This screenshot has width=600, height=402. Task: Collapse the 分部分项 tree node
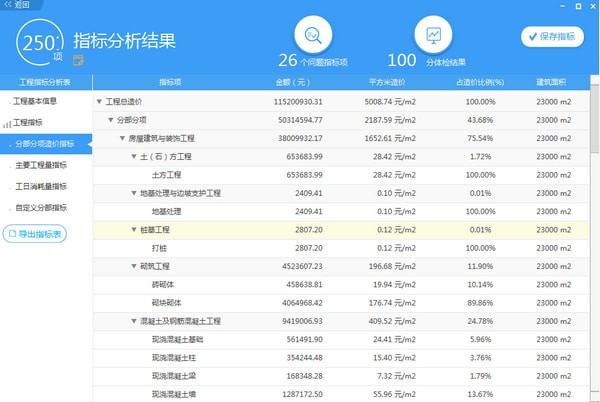pos(110,120)
